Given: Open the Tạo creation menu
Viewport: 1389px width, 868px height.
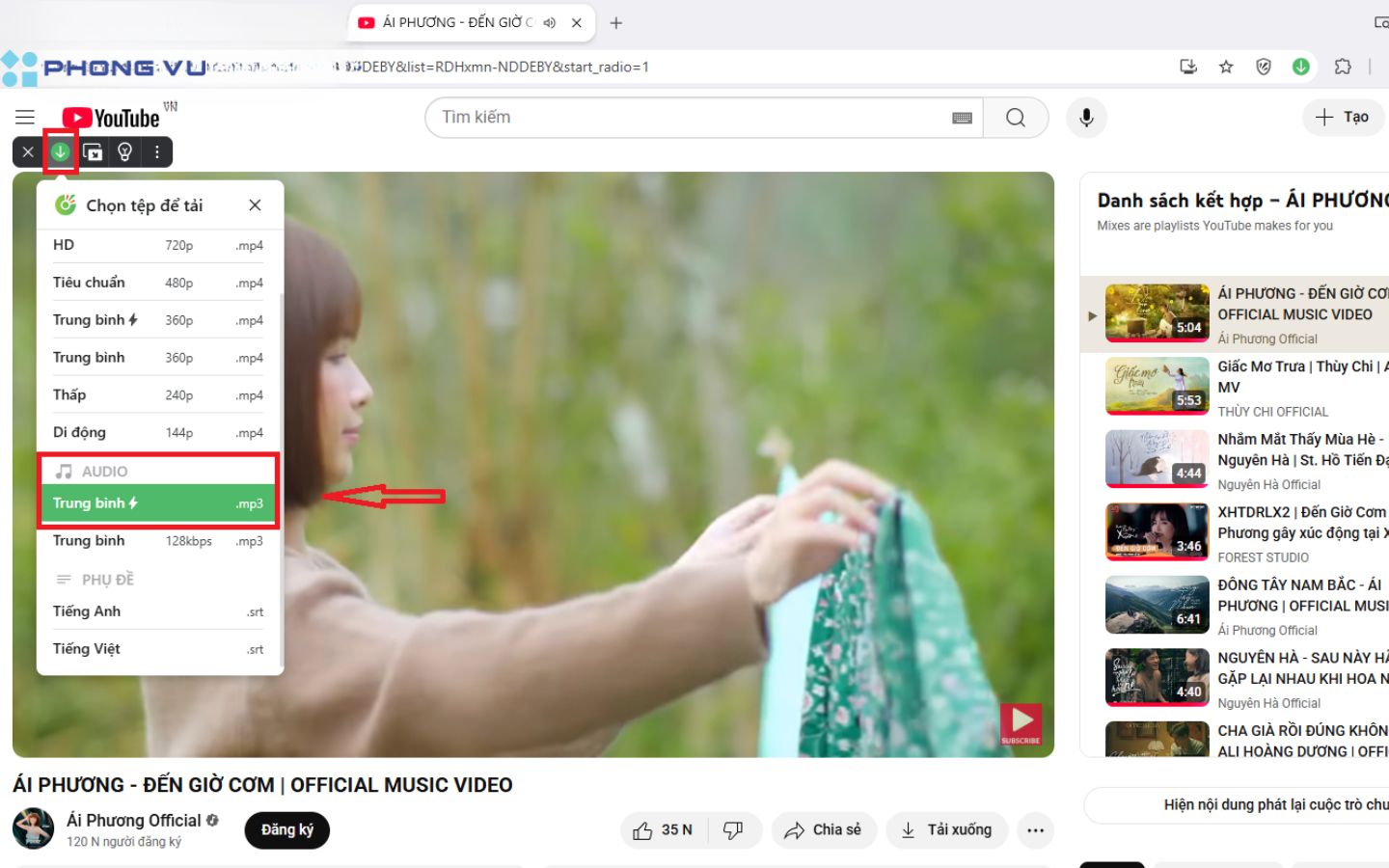Looking at the screenshot, I should pyautogui.click(x=1343, y=117).
